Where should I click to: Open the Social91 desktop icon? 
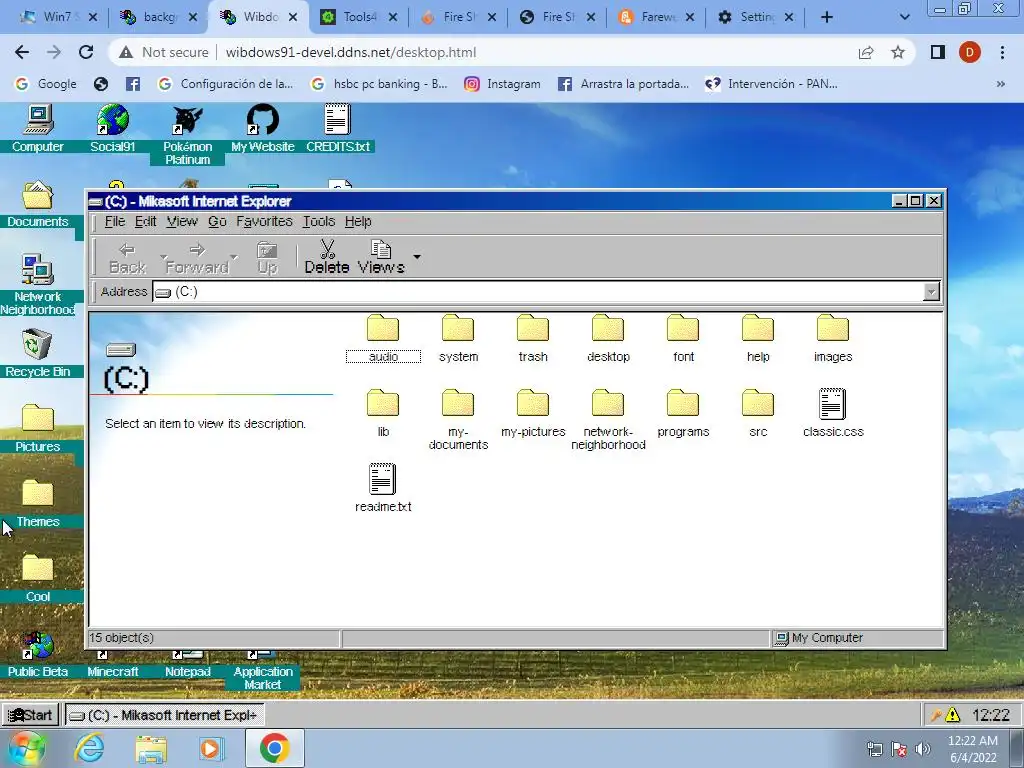click(x=112, y=129)
